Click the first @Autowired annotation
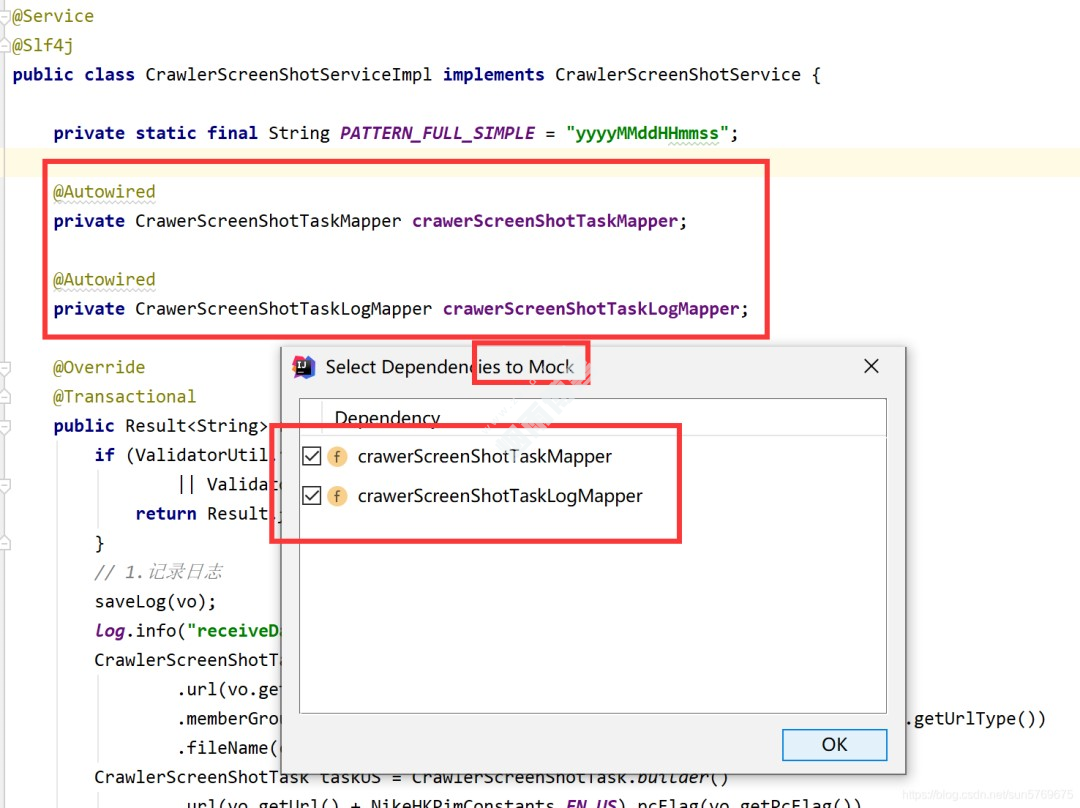Screen dimensions: 1080x808 coord(104,191)
